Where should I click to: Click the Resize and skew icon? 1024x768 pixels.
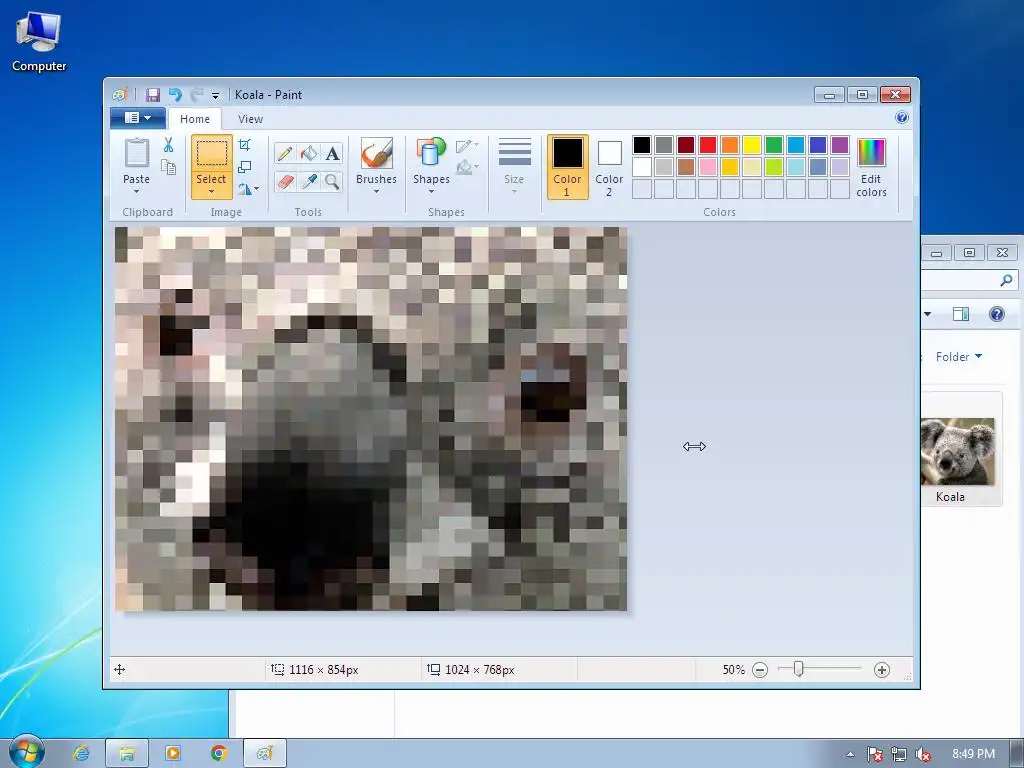[245, 167]
